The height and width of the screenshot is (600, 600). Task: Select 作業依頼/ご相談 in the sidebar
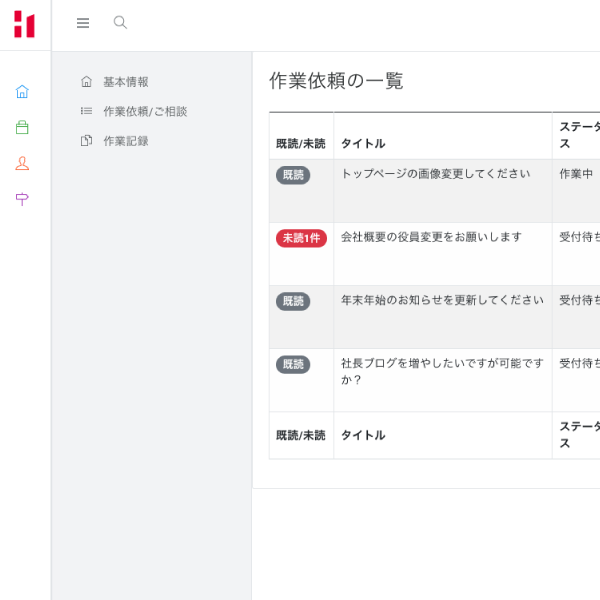pos(145,111)
